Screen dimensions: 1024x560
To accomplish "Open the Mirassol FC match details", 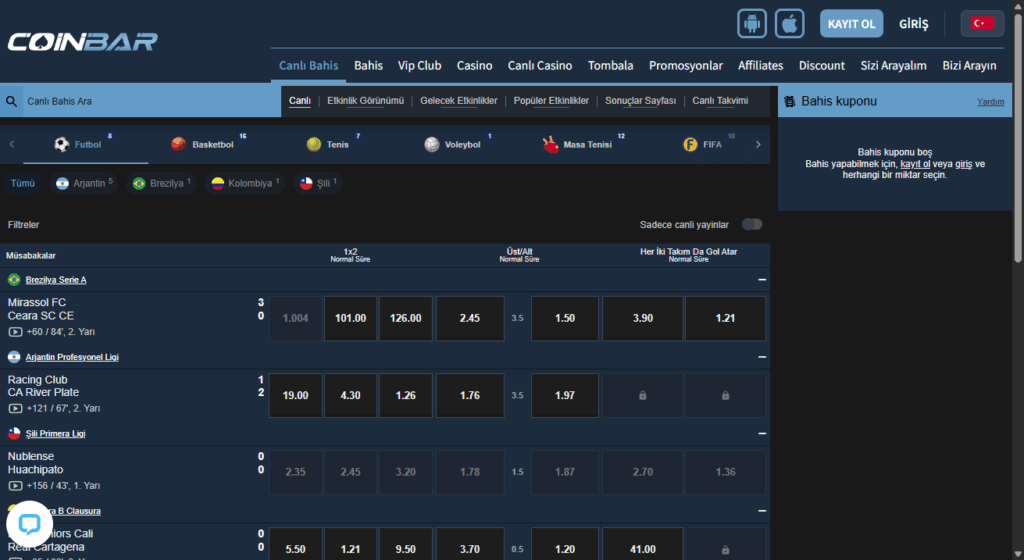I will click(40, 309).
